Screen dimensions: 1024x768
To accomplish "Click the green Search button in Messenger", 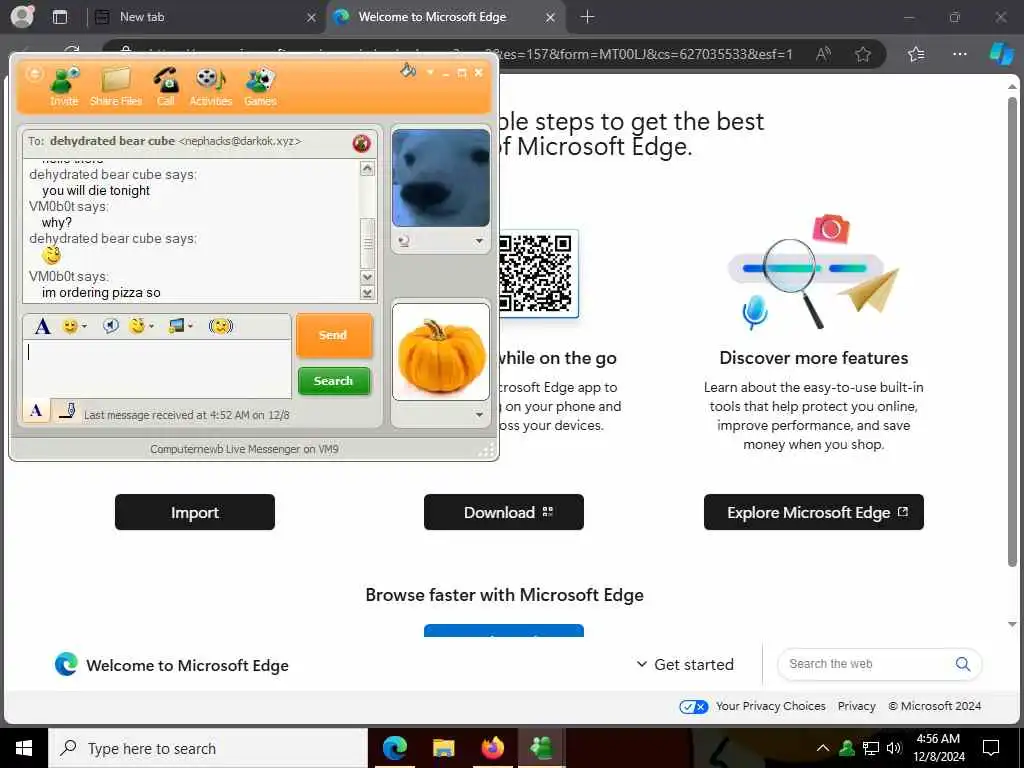I will point(334,381).
